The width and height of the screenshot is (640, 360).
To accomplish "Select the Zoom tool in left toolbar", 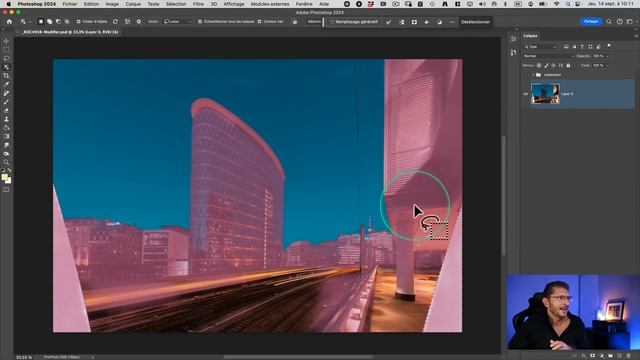I will click(x=6, y=162).
